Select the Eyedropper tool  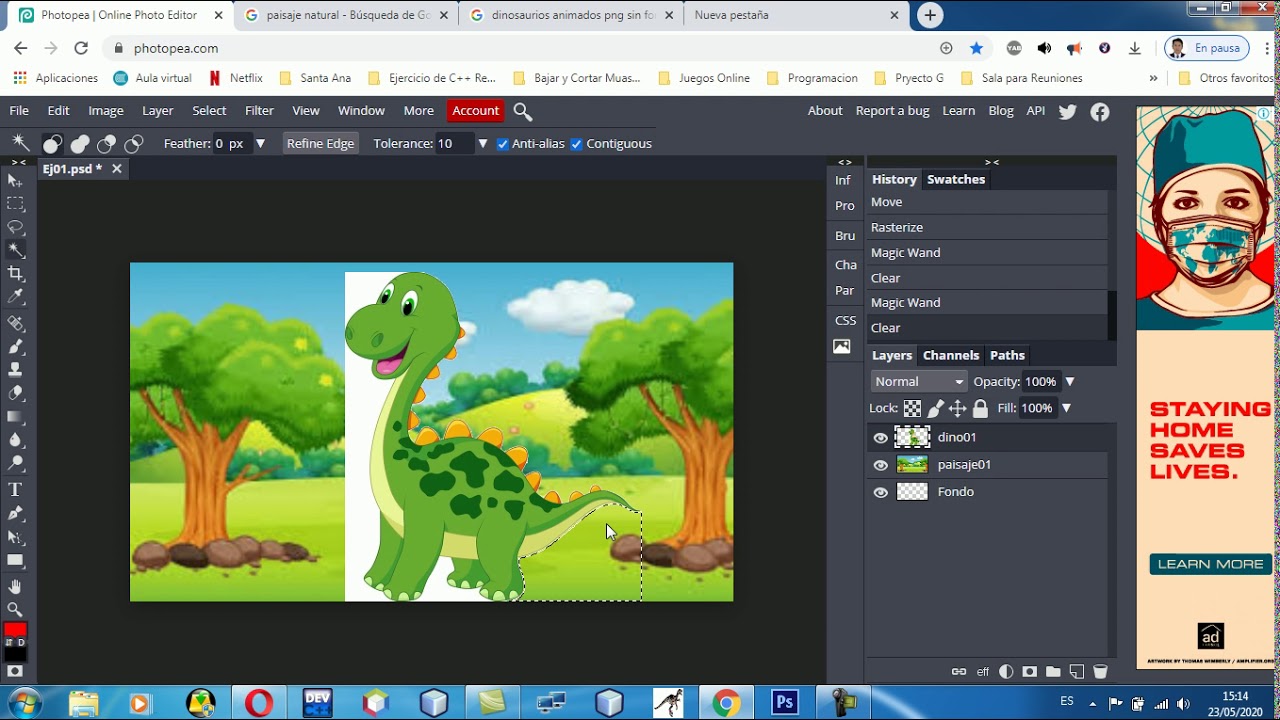tap(15, 297)
